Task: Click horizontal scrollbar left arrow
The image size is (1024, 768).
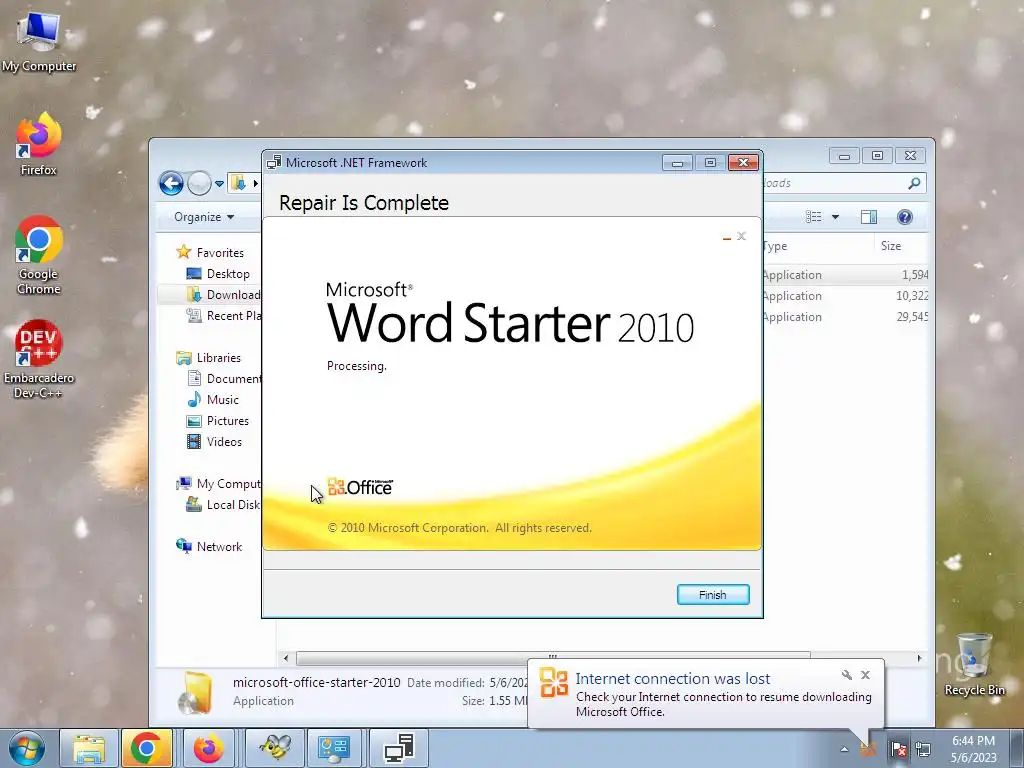Action: coord(285,658)
